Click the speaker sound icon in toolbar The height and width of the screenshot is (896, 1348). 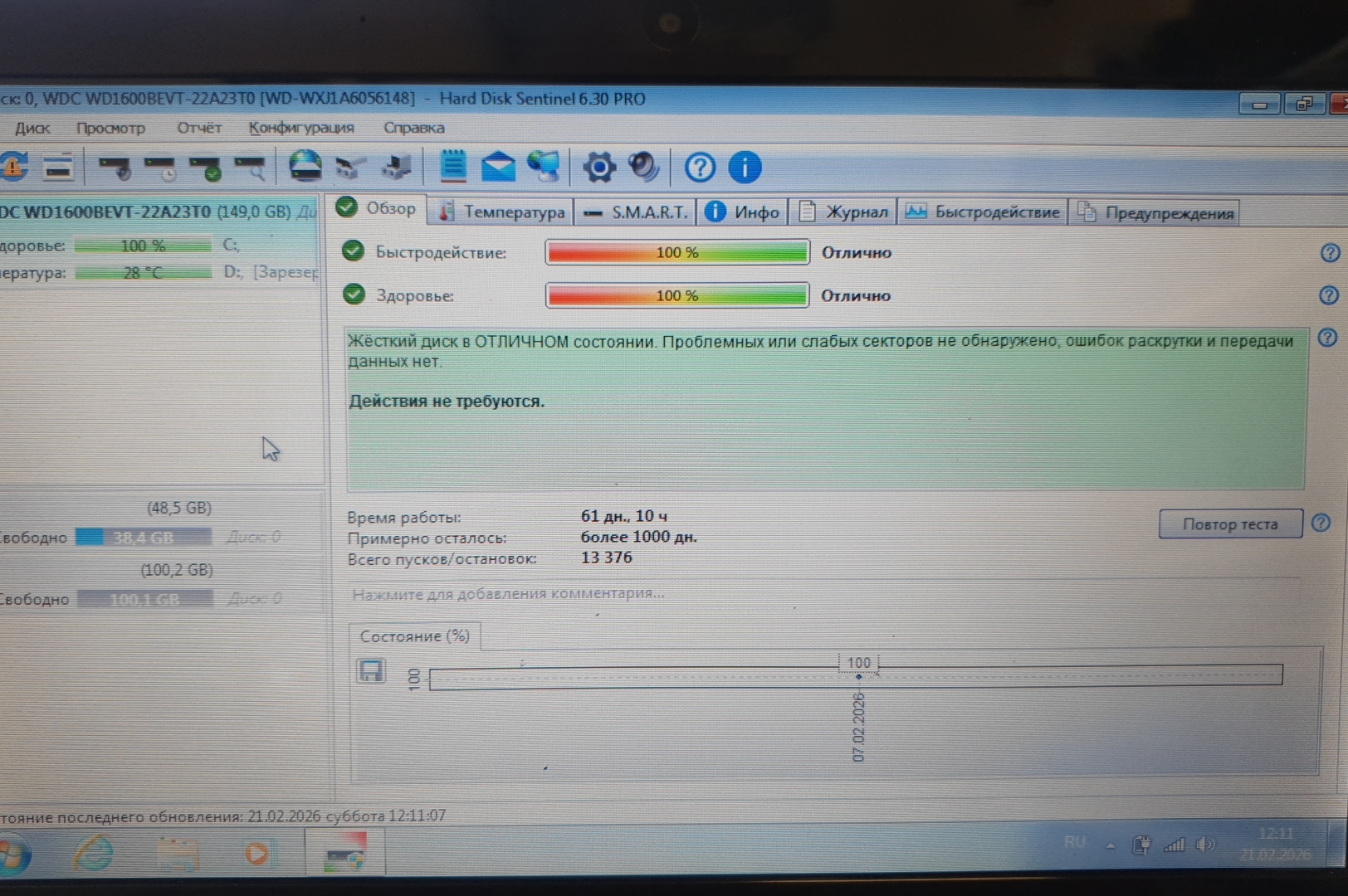643,167
